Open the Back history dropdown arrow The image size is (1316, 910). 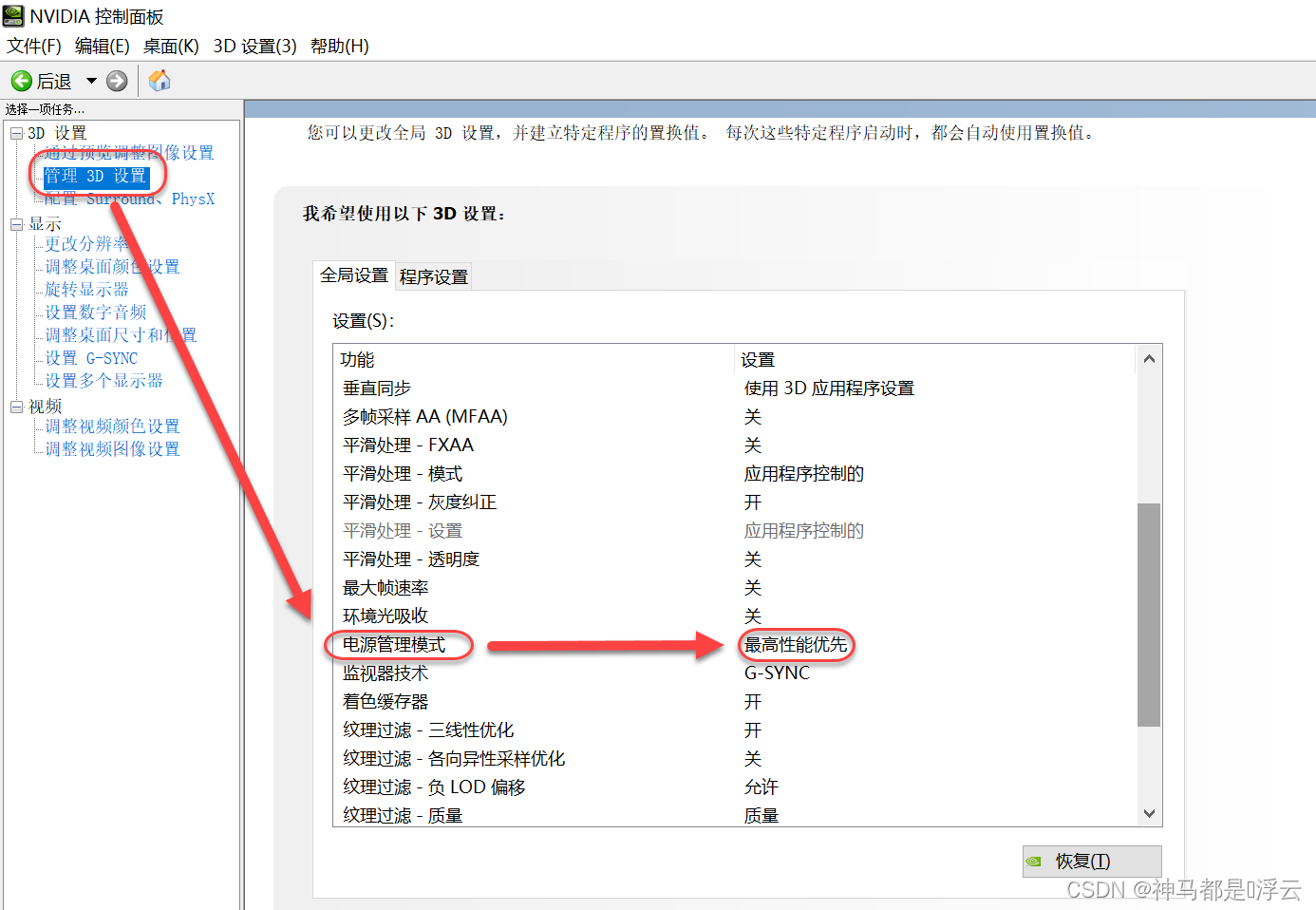pos(92,81)
